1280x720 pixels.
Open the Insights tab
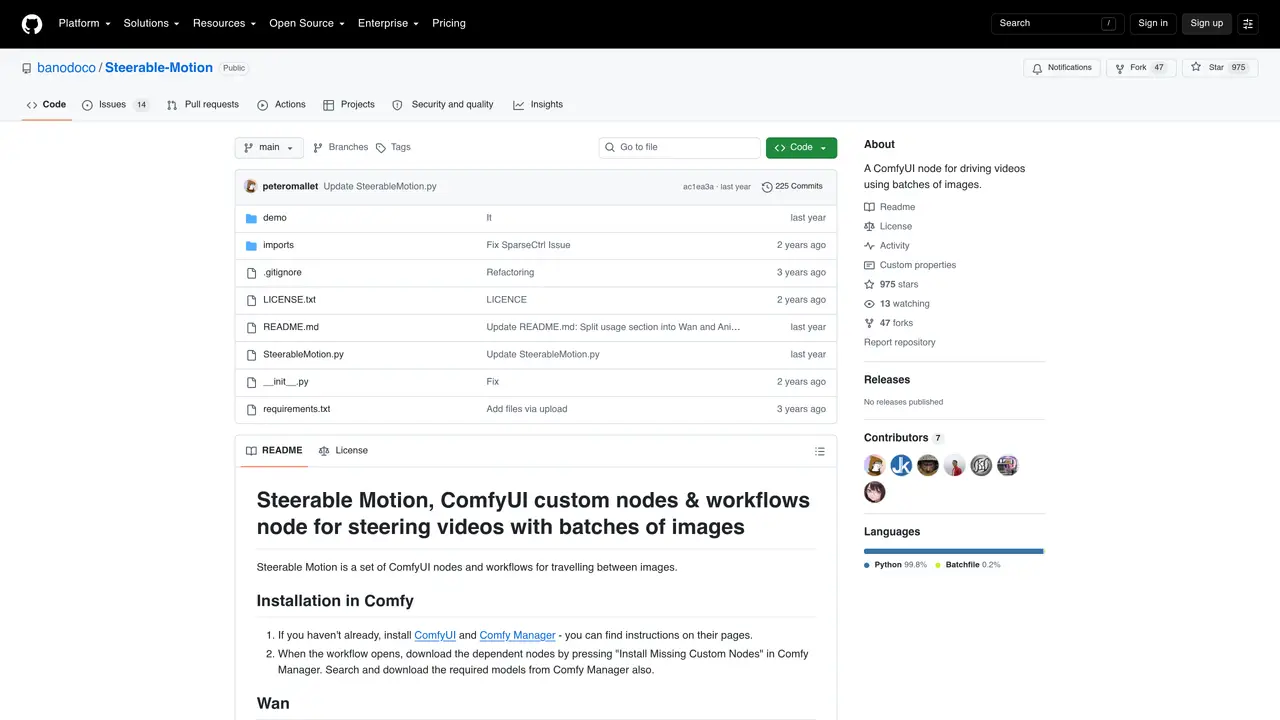click(x=538, y=105)
